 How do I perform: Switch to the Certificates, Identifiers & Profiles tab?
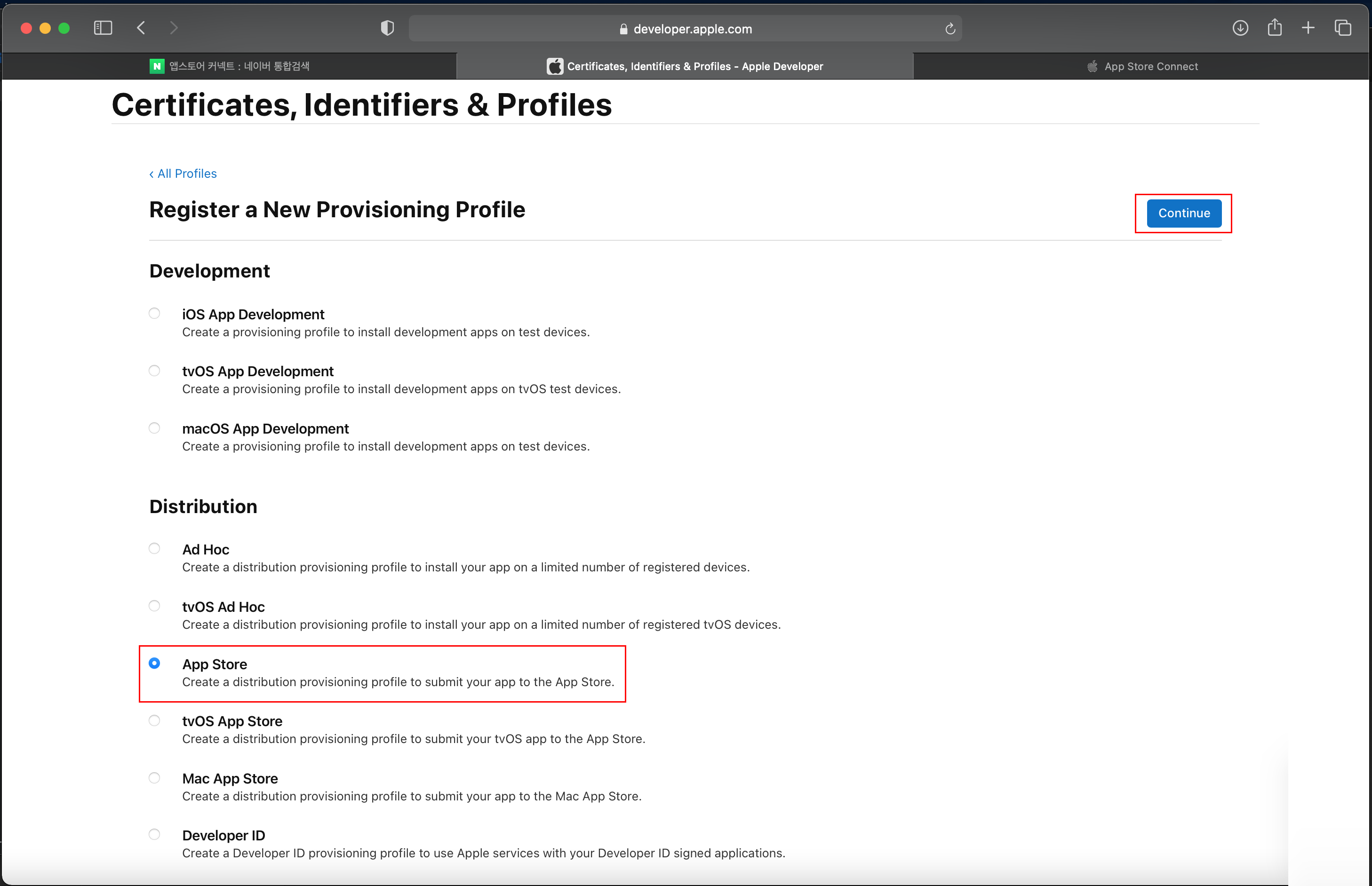685,66
